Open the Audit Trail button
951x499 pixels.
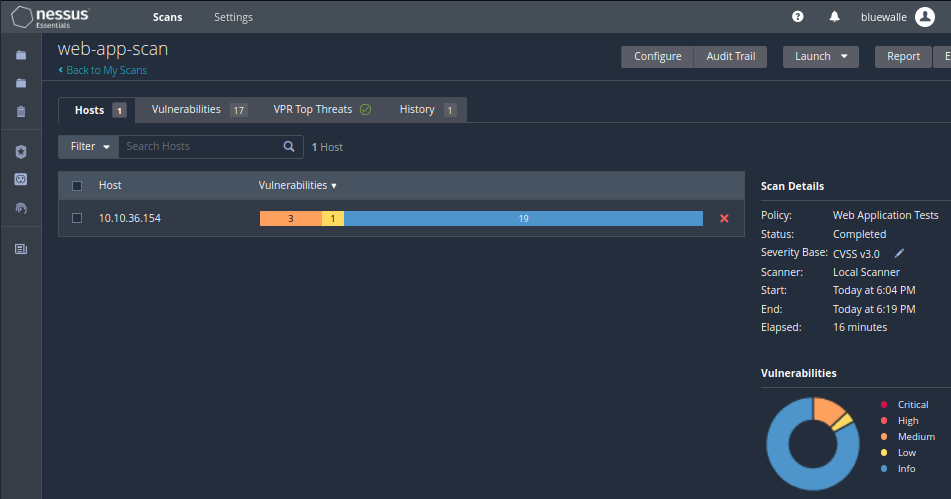pos(730,56)
